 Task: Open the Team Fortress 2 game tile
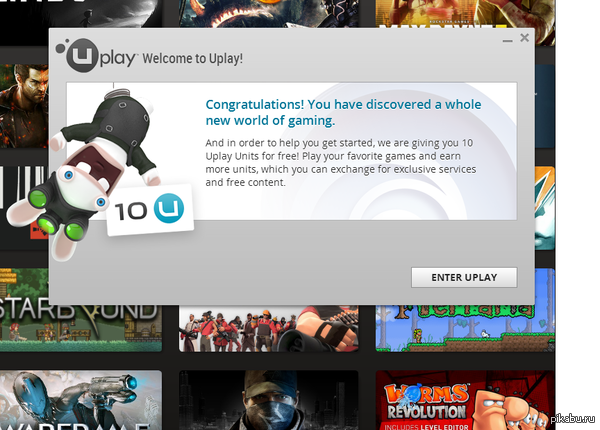269,328
